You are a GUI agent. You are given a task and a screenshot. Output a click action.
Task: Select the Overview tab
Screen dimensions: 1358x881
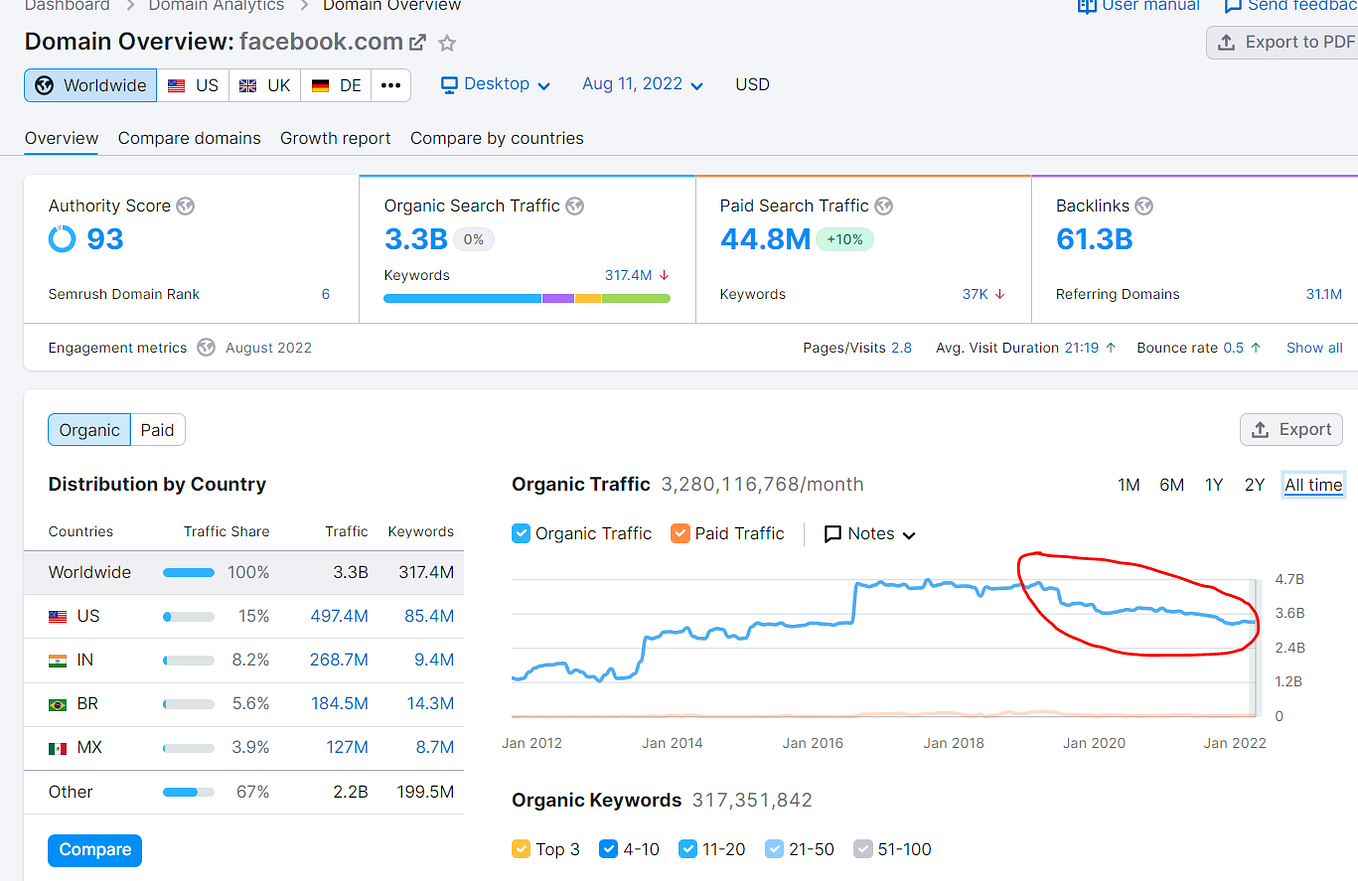[61, 138]
